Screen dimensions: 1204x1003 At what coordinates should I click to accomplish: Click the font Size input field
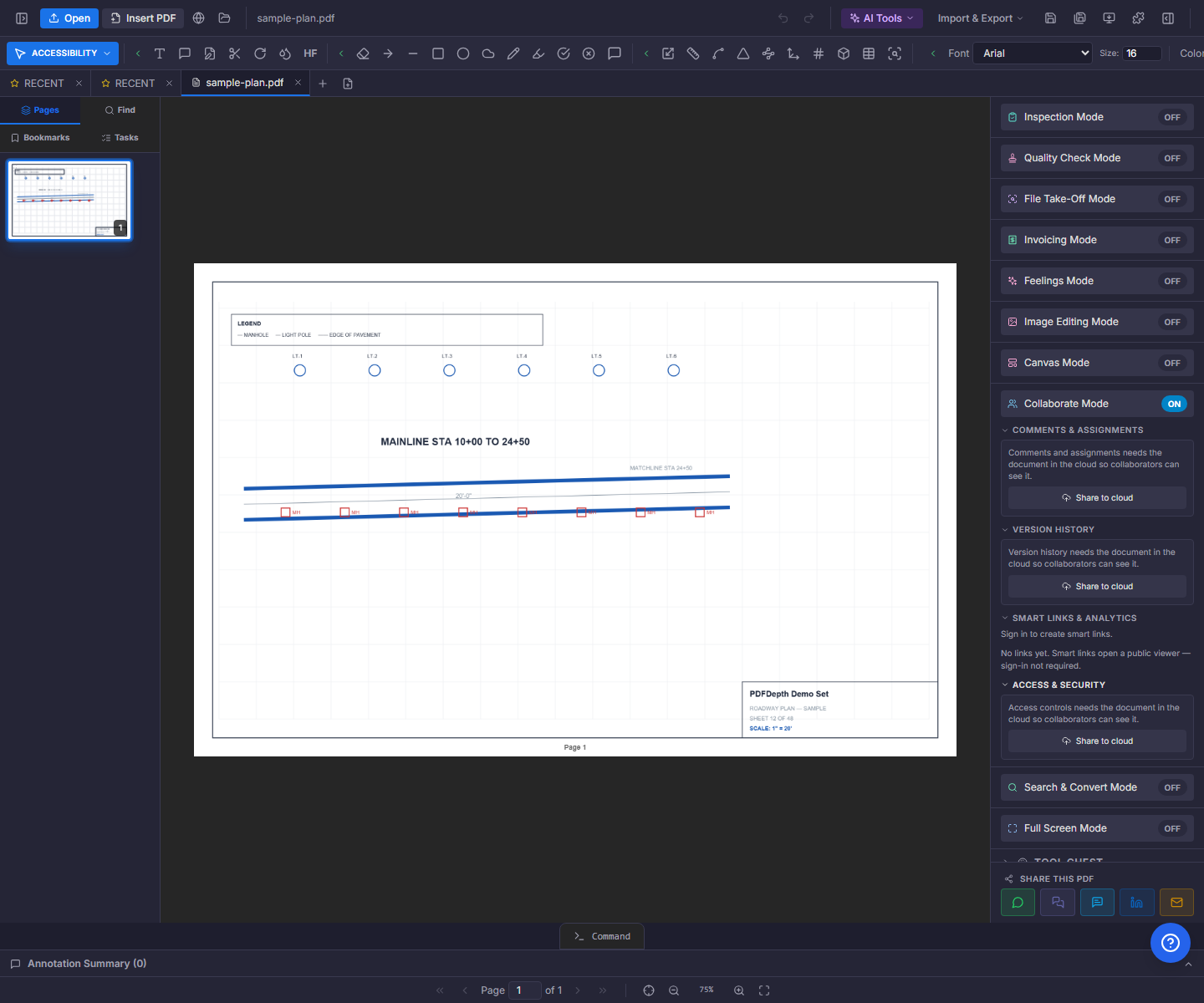[x=1142, y=53]
